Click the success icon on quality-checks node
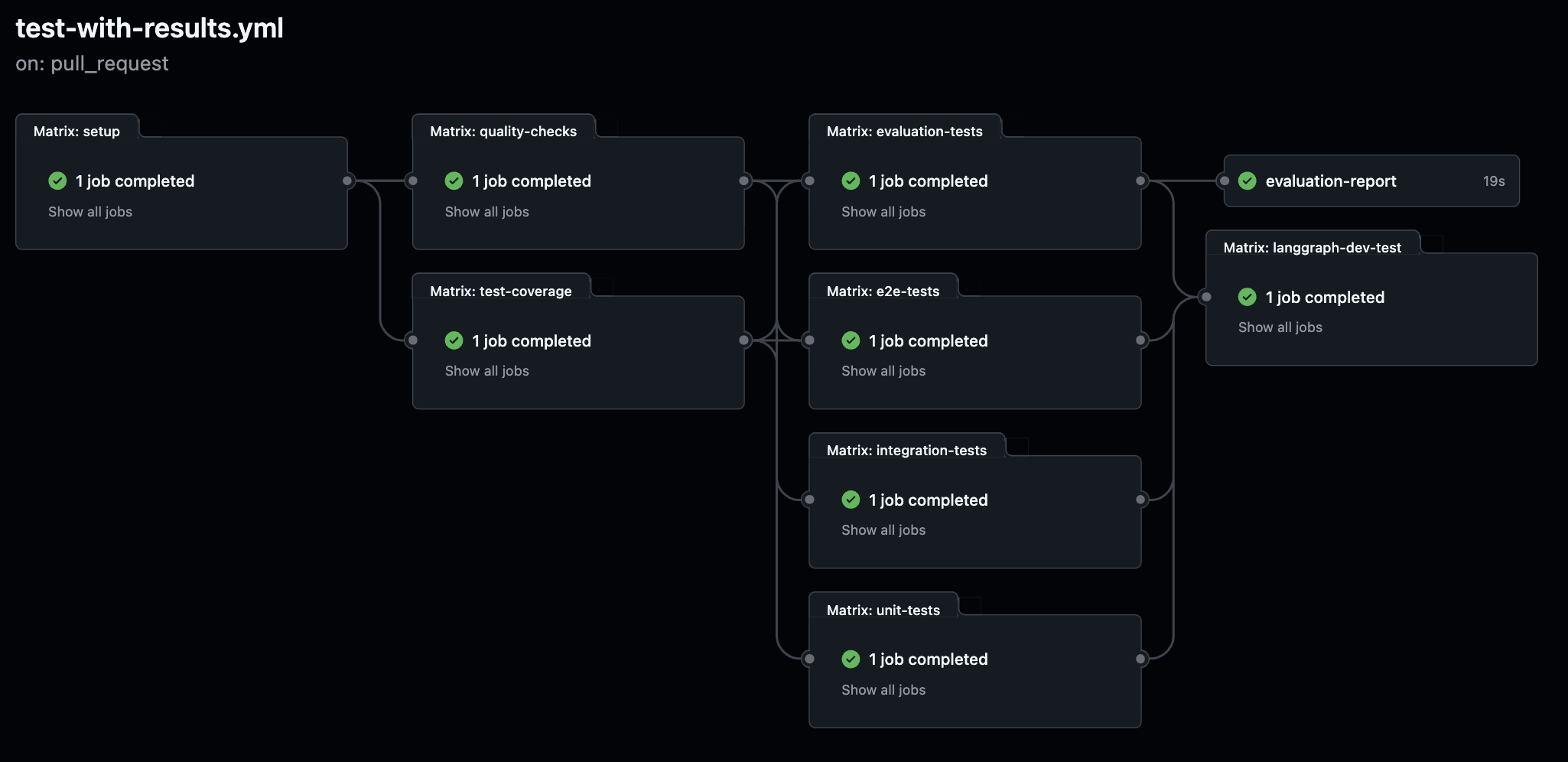The width and height of the screenshot is (1568, 762). click(453, 181)
